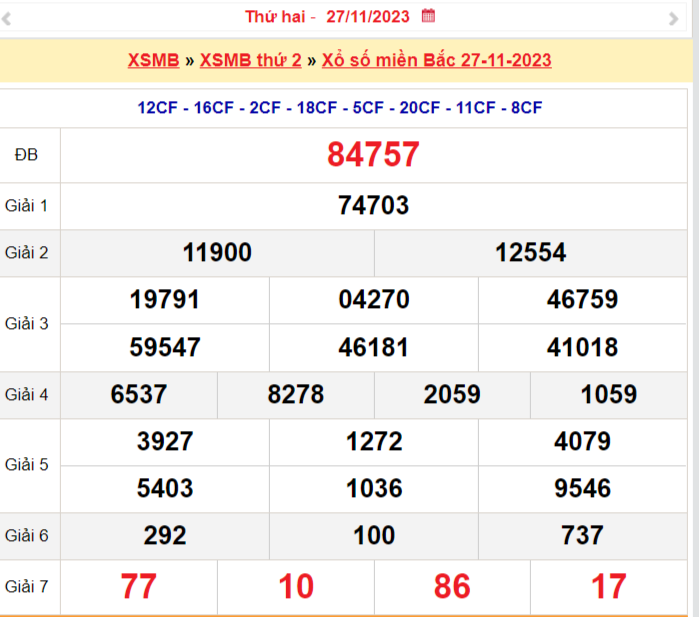Click the date text Thứ hai 27/11/2023
The height and width of the screenshot is (617, 699).
(327, 17)
